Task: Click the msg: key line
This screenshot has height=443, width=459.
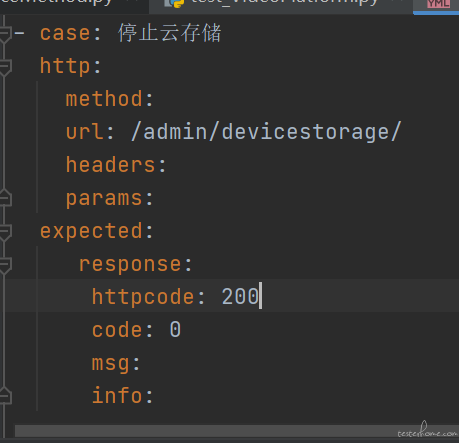Action: [116, 363]
